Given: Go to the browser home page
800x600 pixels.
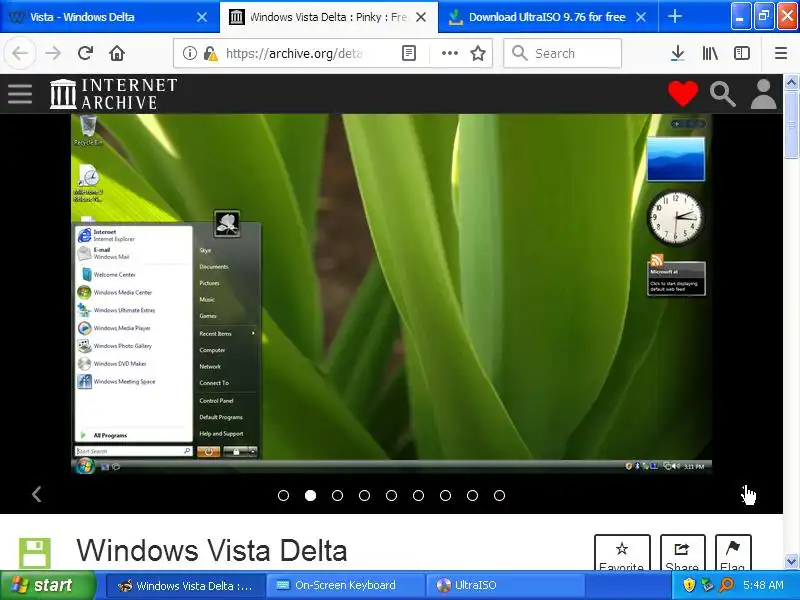Looking at the screenshot, I should (117, 53).
